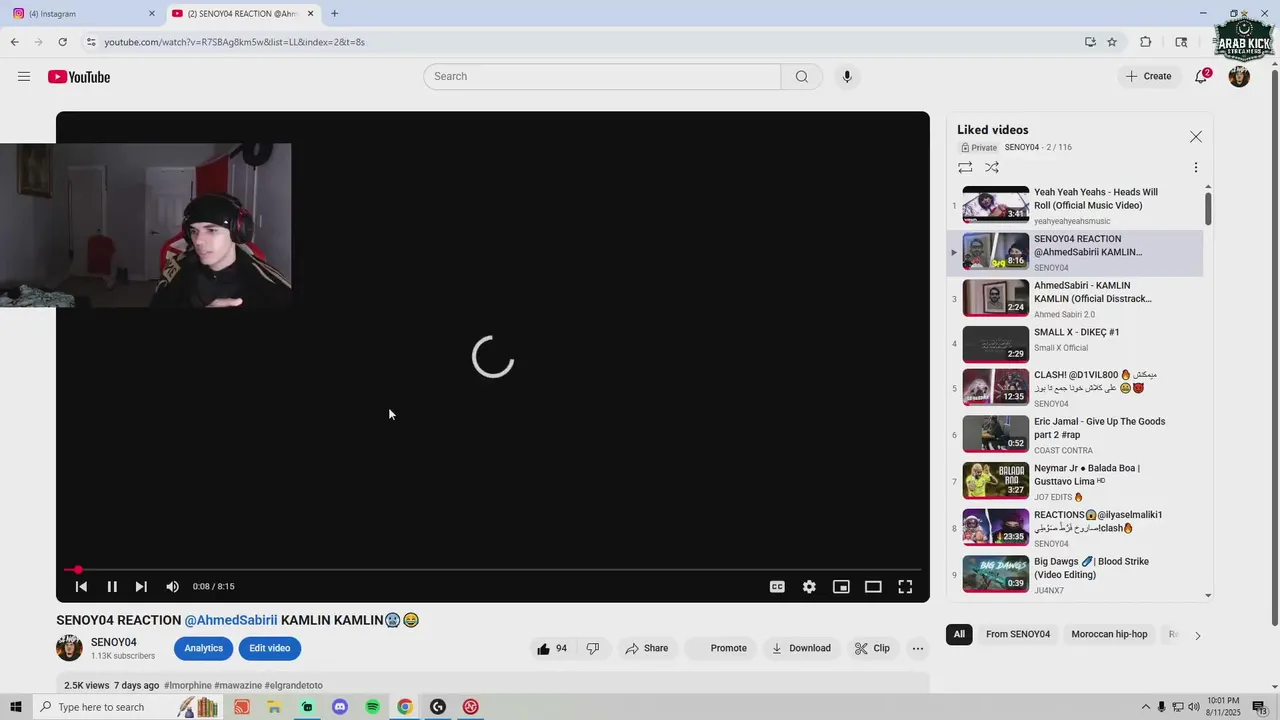Toggle loop playlist icon
1280x720 pixels.
[x=965, y=168]
